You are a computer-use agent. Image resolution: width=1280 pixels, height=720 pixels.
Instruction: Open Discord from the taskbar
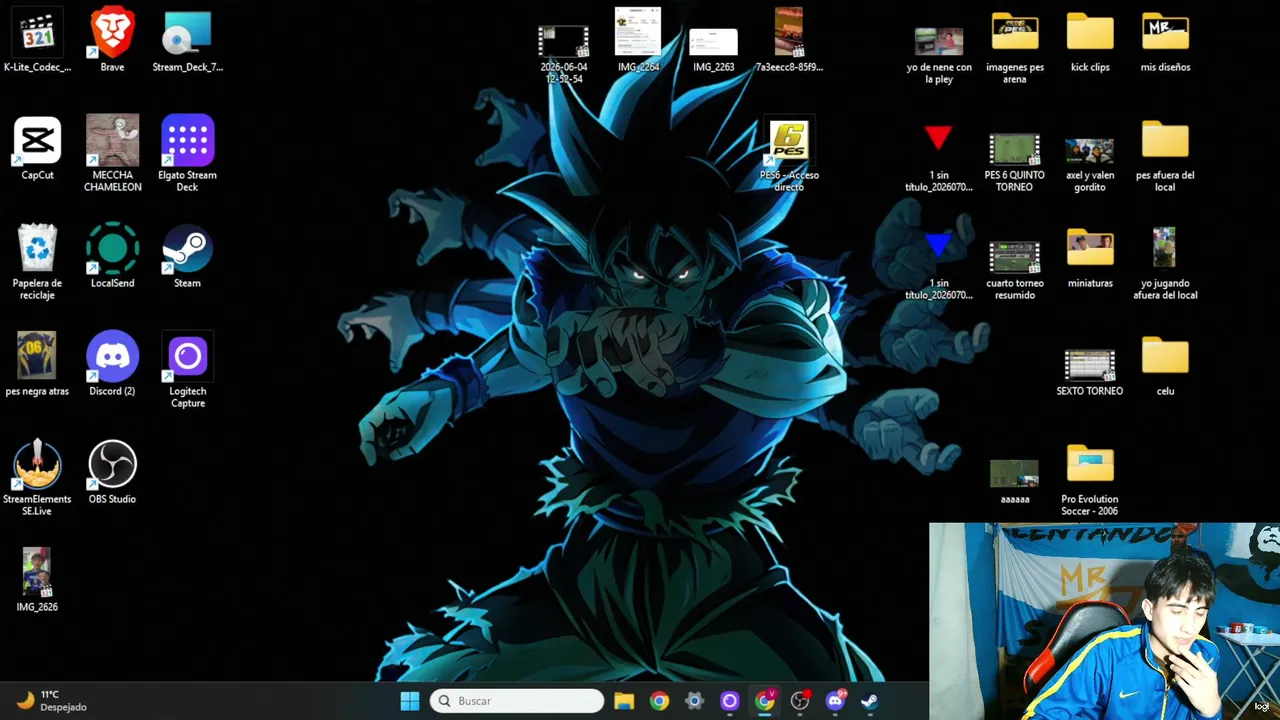pos(835,701)
